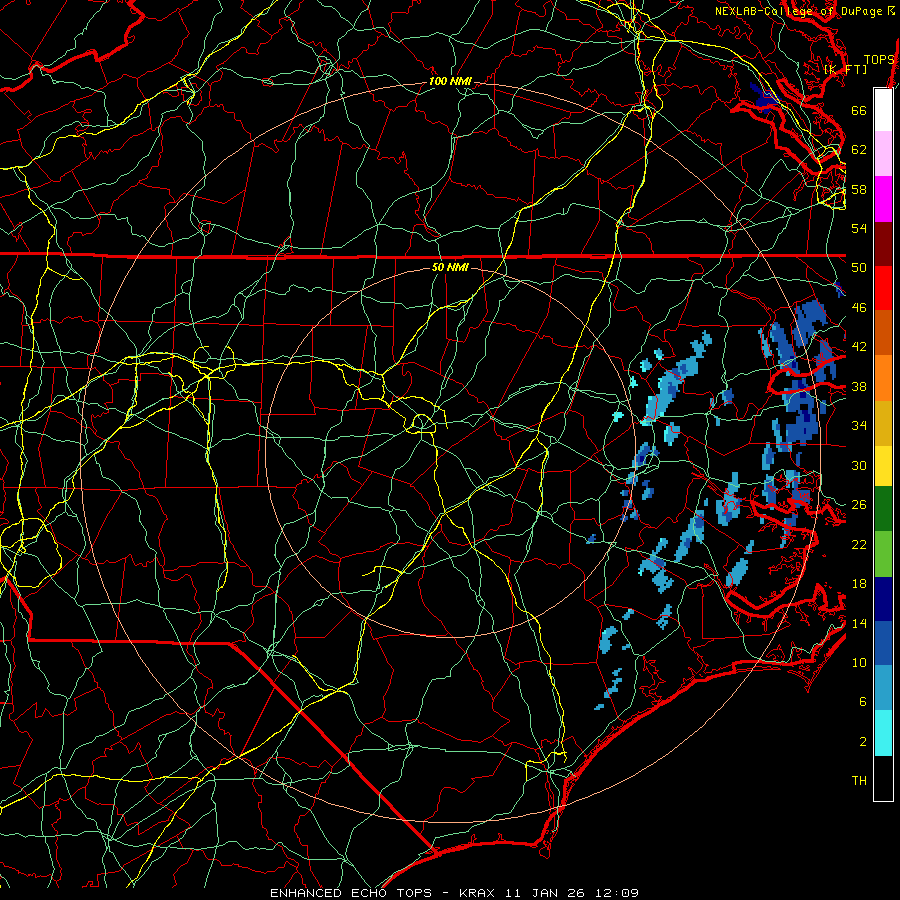Click the '30' legend value
This screenshot has height=900, width=900.
click(859, 465)
